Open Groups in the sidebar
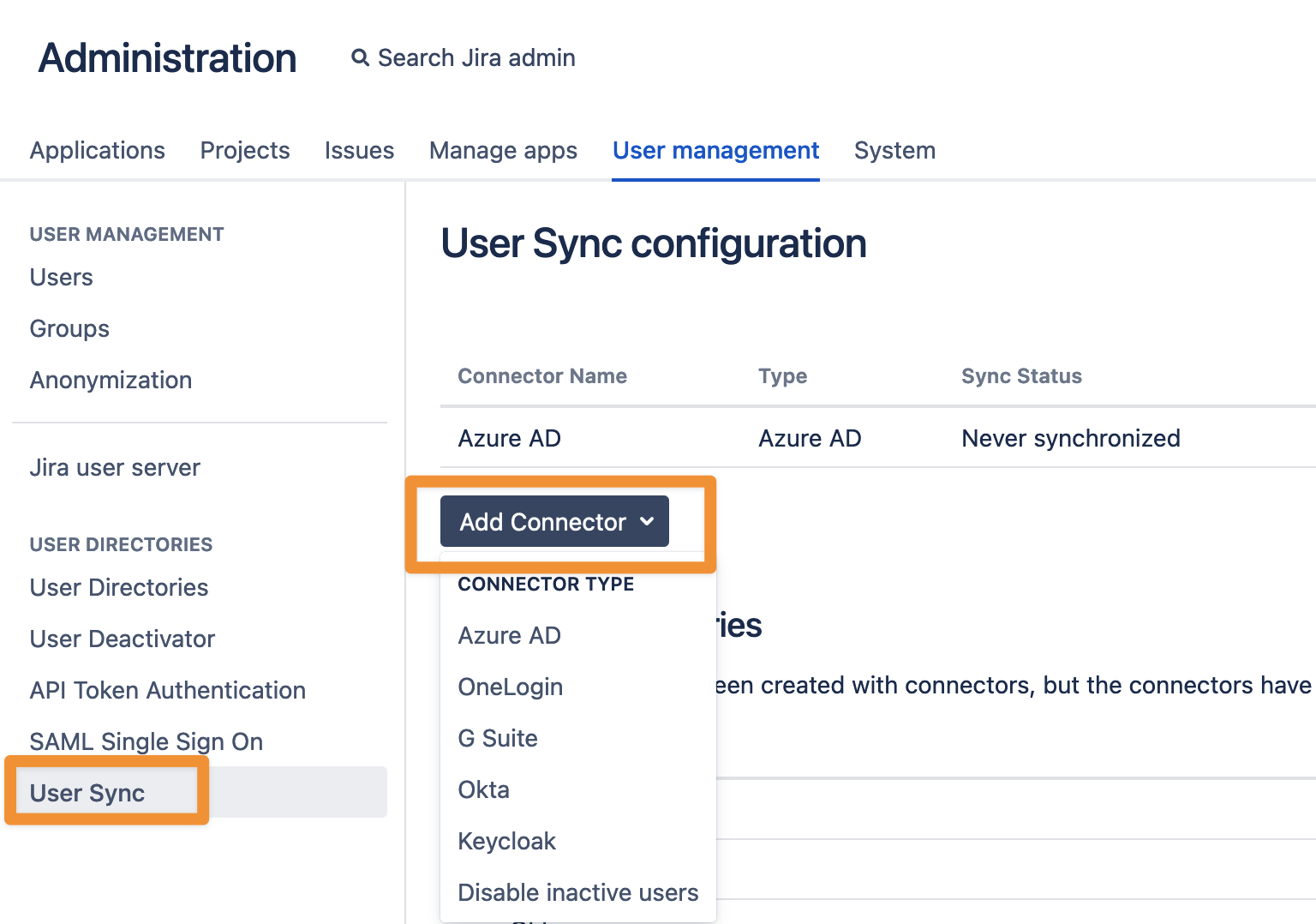 [x=69, y=328]
